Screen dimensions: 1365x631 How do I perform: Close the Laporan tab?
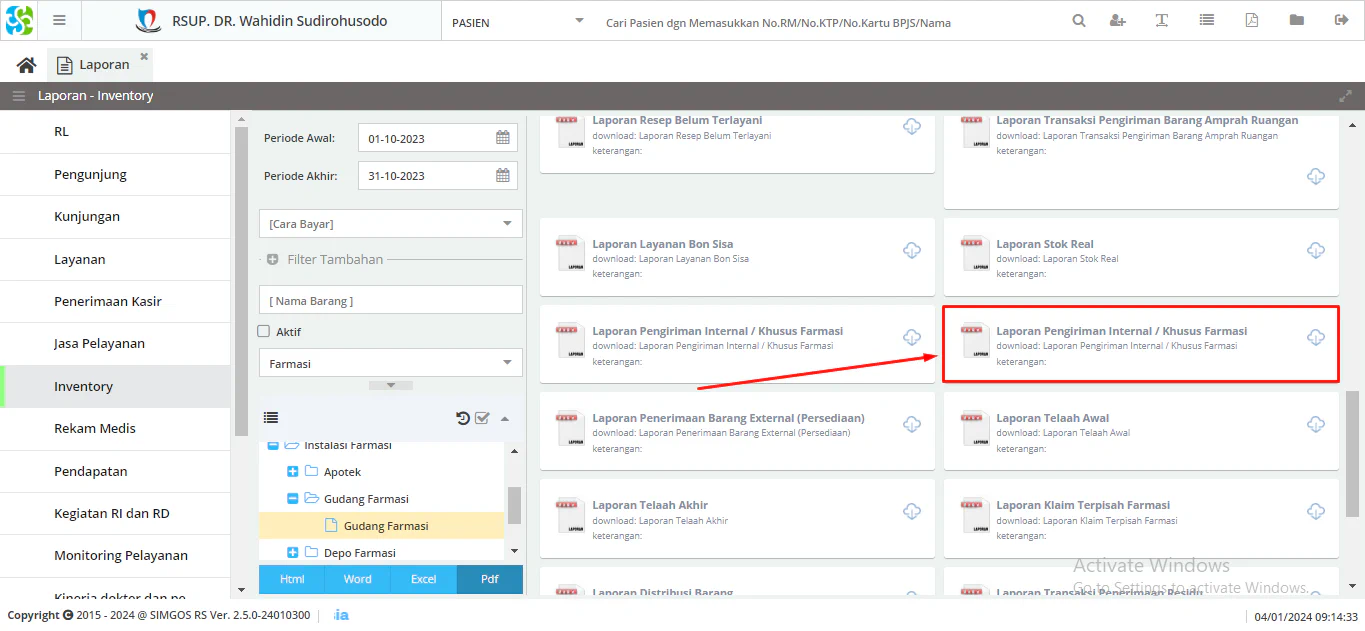point(144,57)
